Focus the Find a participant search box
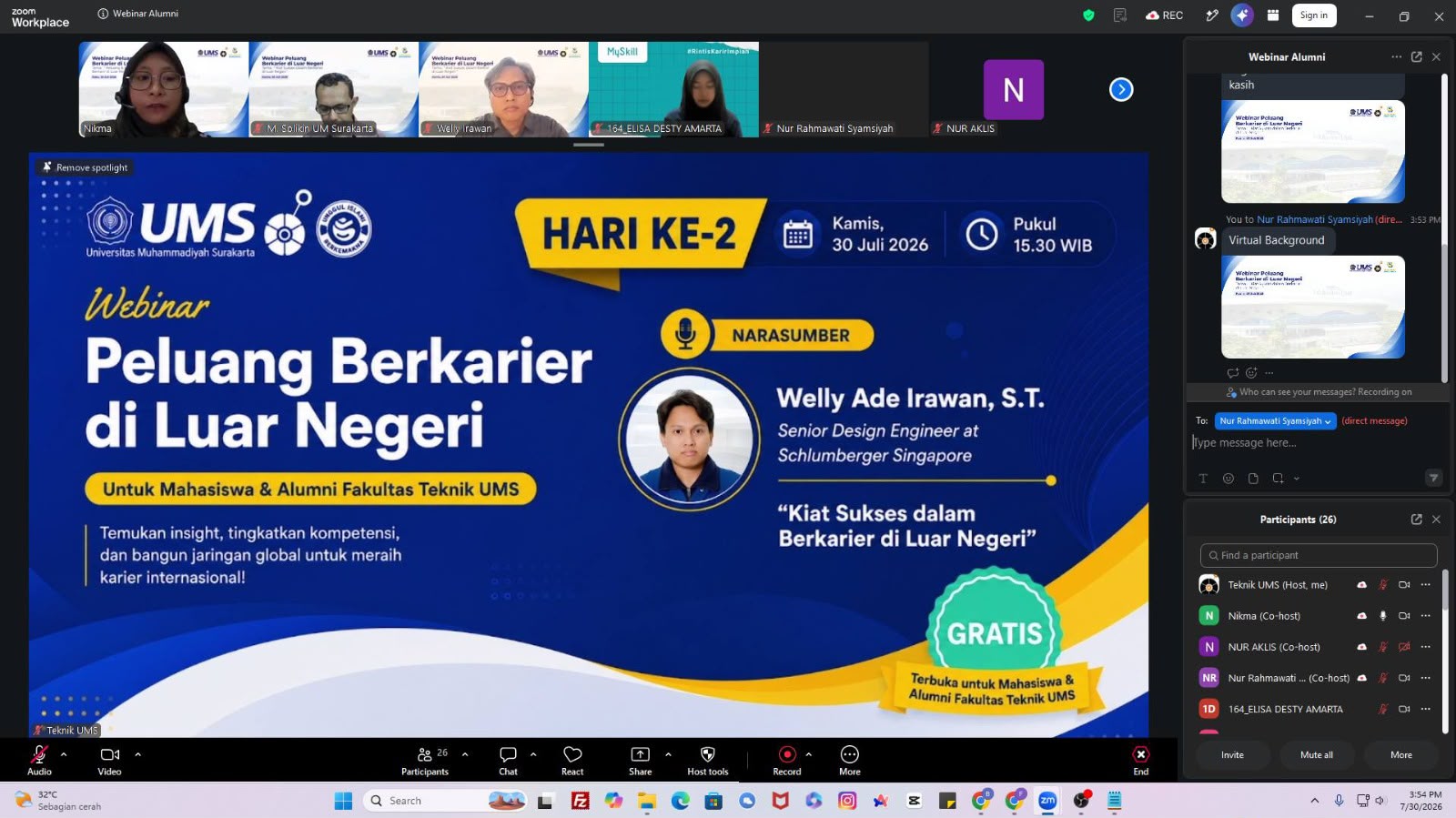 pos(1319,555)
